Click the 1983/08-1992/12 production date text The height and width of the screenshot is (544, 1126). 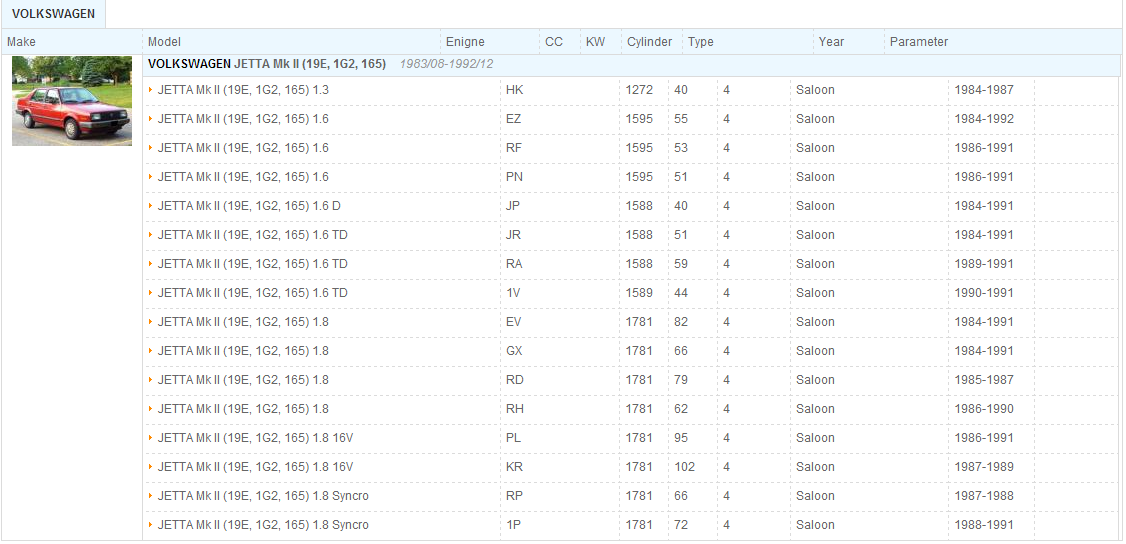pyautogui.click(x=447, y=64)
